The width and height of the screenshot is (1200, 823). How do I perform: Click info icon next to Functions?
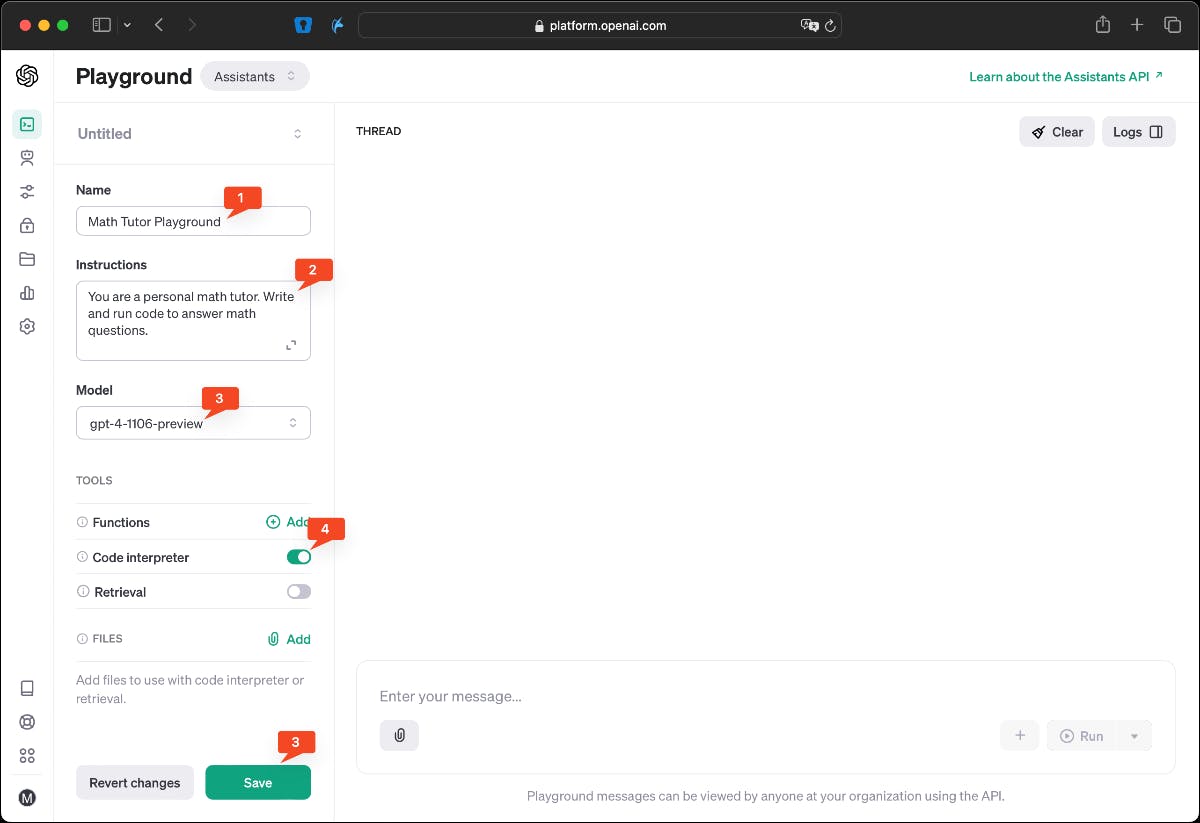coord(82,522)
